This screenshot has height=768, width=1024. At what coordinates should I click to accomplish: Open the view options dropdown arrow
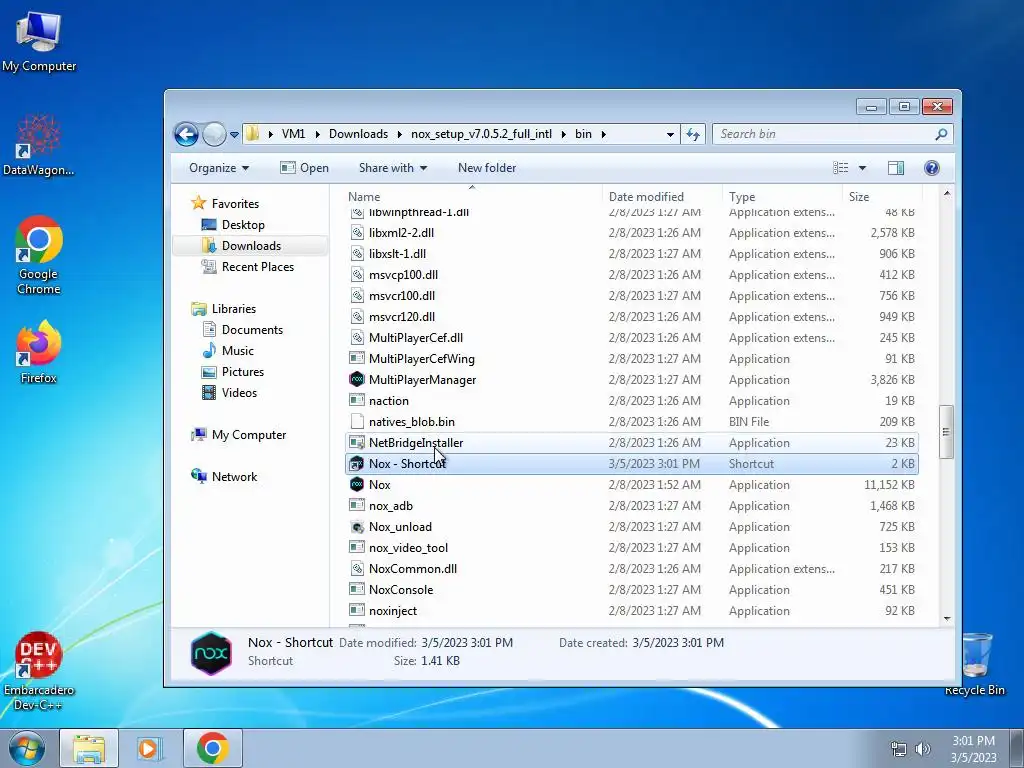click(x=862, y=168)
